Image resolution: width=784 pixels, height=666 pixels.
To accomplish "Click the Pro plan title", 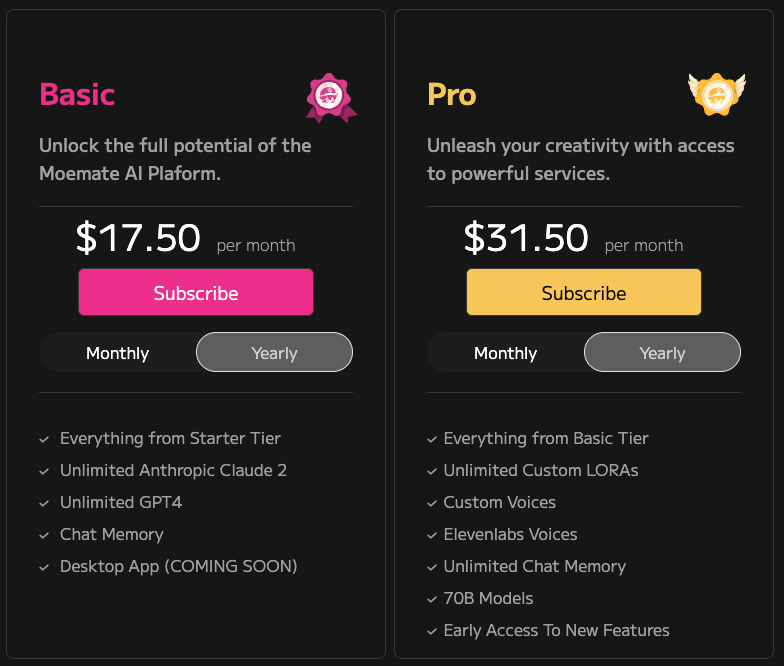I will tap(451, 95).
